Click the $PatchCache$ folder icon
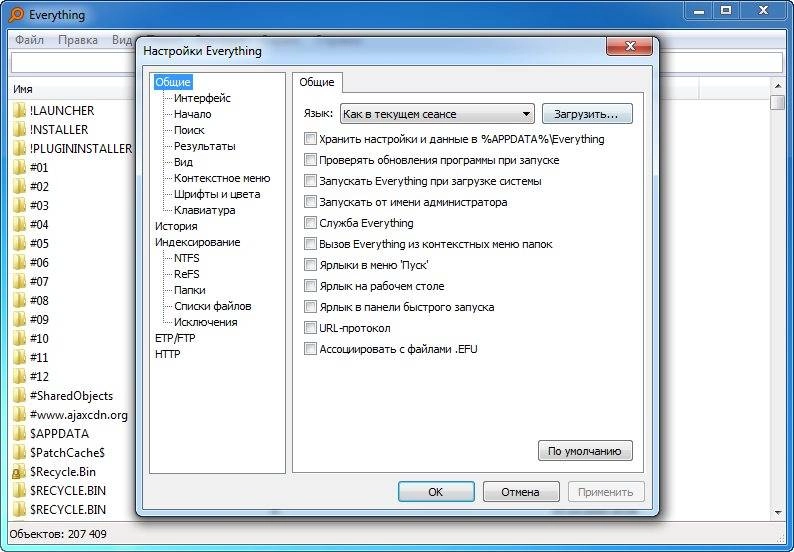 coord(19,452)
